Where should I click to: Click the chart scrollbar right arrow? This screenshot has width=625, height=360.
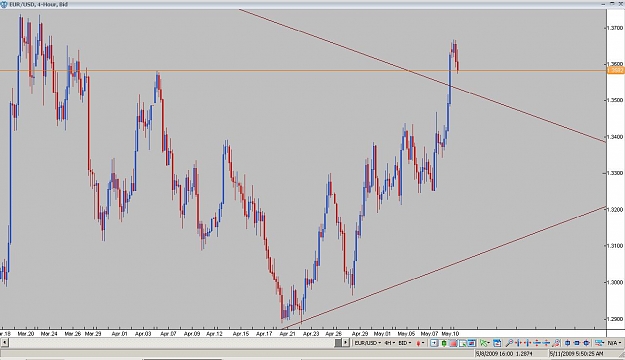click(346, 342)
